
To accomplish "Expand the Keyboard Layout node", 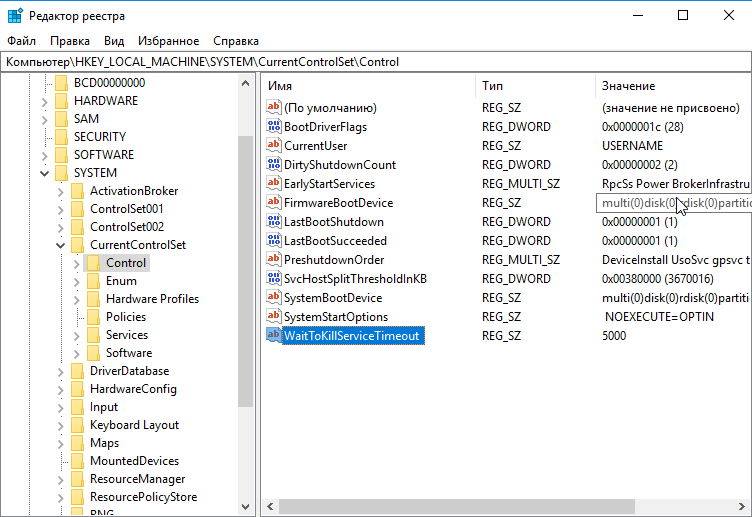I will pos(60,426).
